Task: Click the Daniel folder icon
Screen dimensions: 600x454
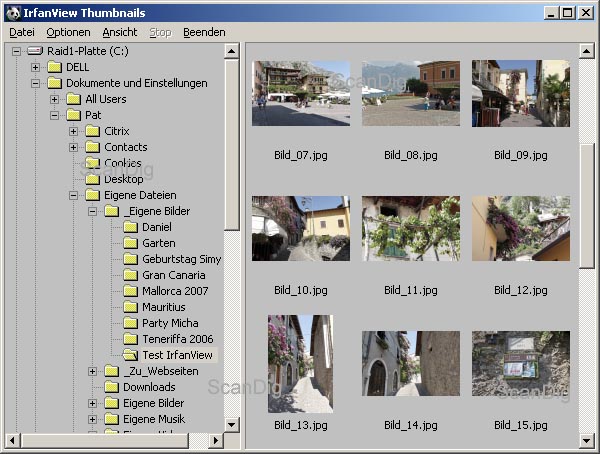Action: coord(130,227)
